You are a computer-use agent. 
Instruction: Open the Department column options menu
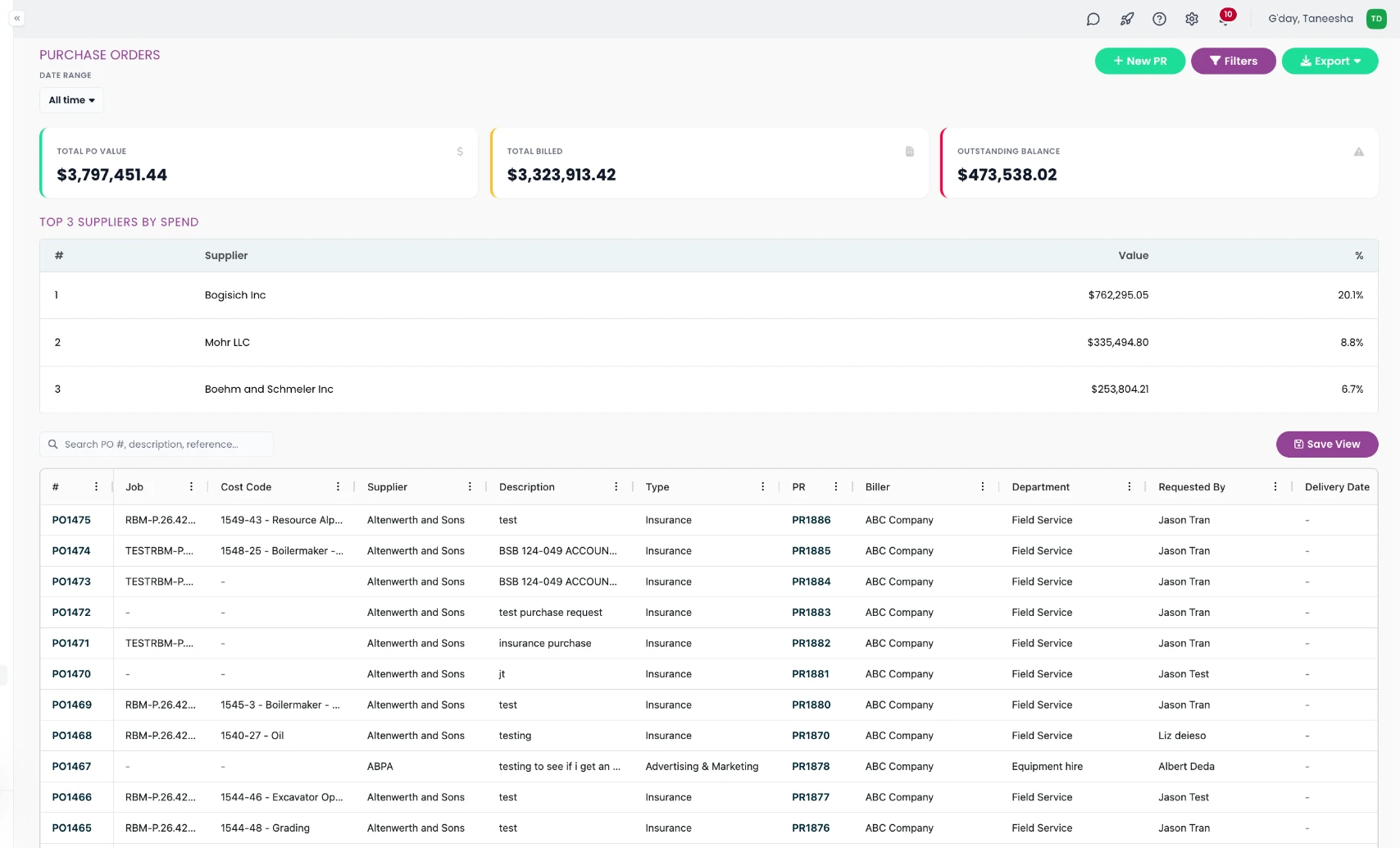(1130, 486)
